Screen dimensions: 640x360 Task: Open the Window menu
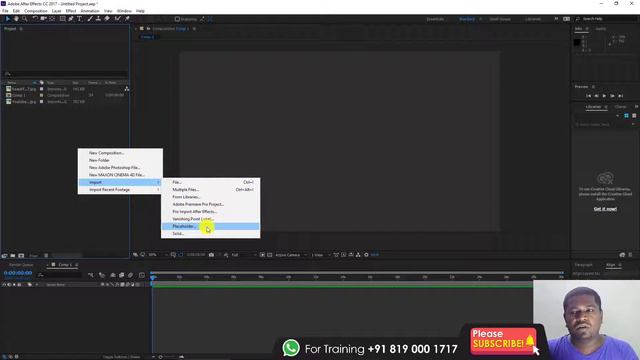(124, 11)
